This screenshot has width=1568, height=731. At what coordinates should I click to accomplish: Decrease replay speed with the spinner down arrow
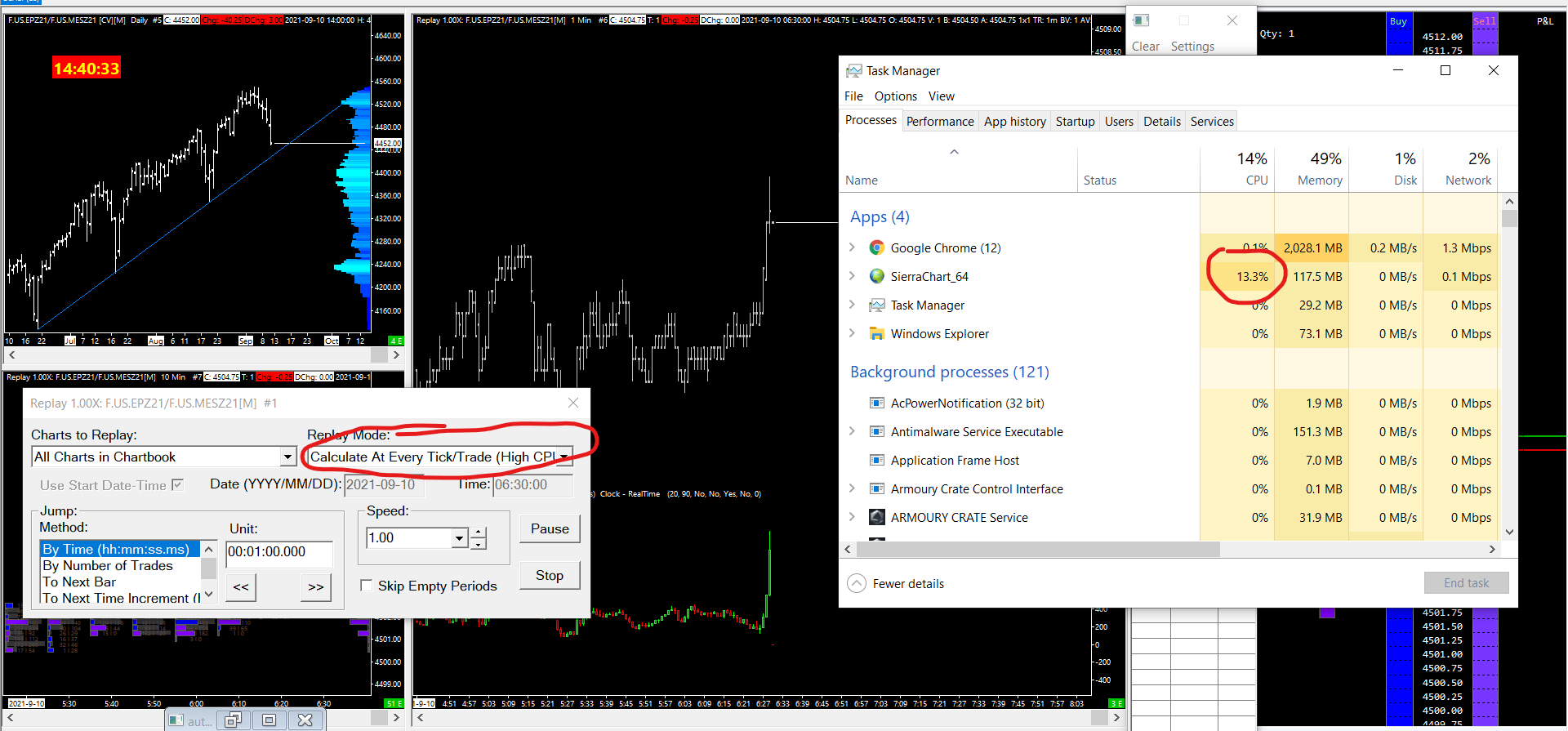click(x=479, y=544)
